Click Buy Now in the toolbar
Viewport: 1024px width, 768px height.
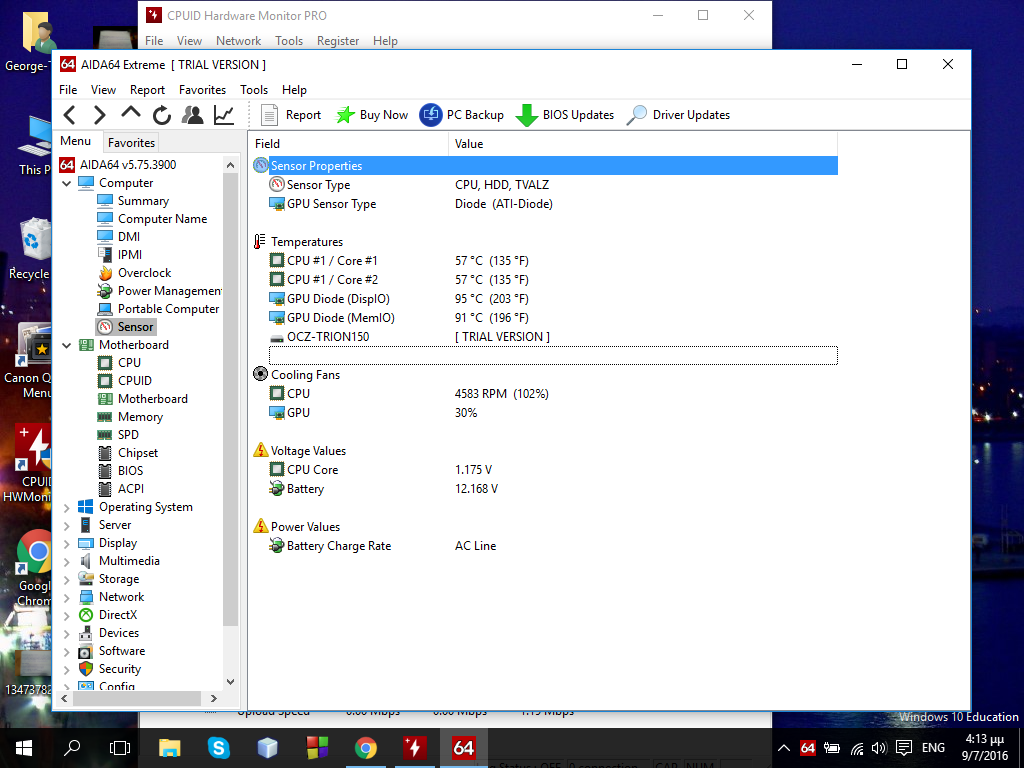coord(372,115)
